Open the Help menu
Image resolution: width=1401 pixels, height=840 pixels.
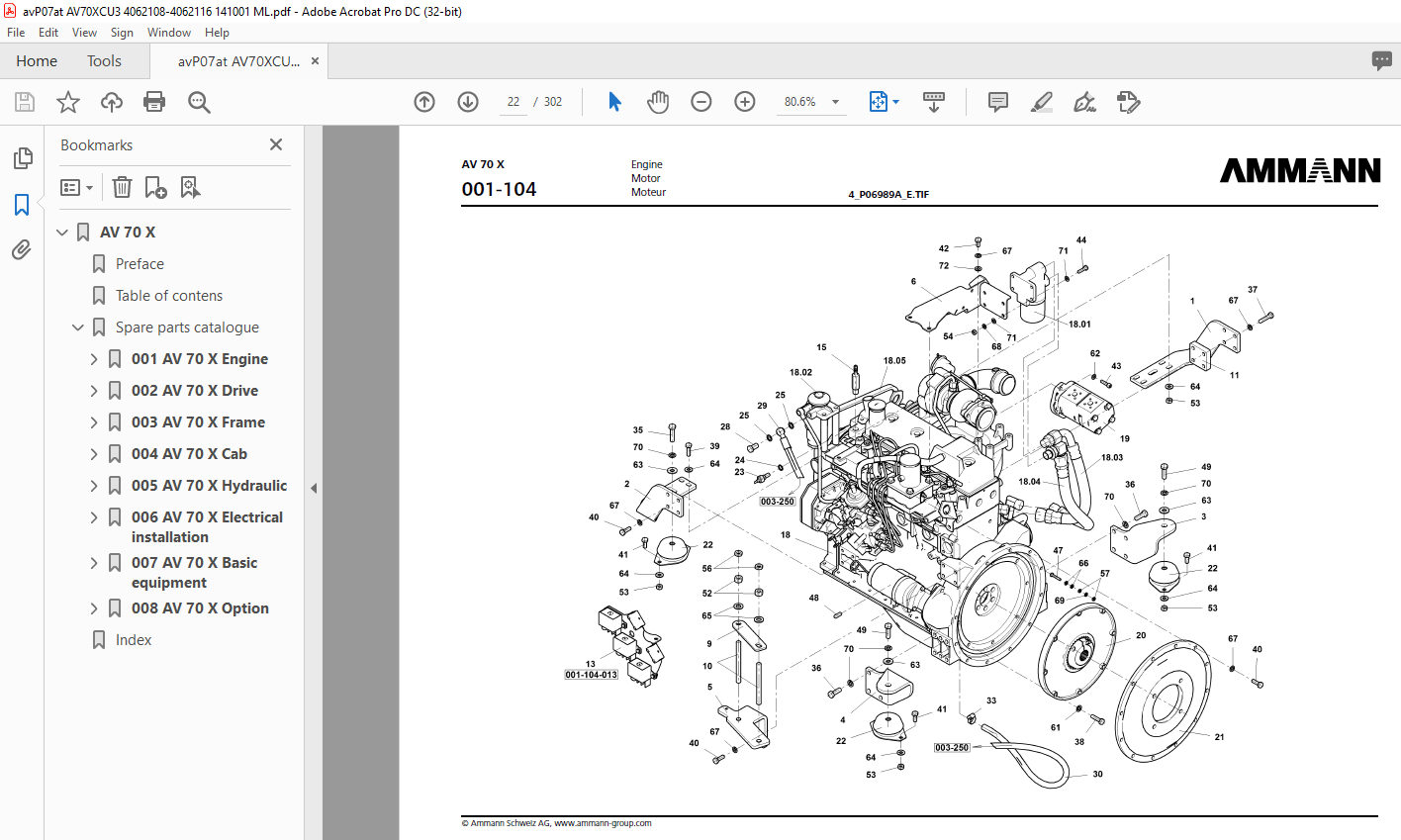[217, 33]
